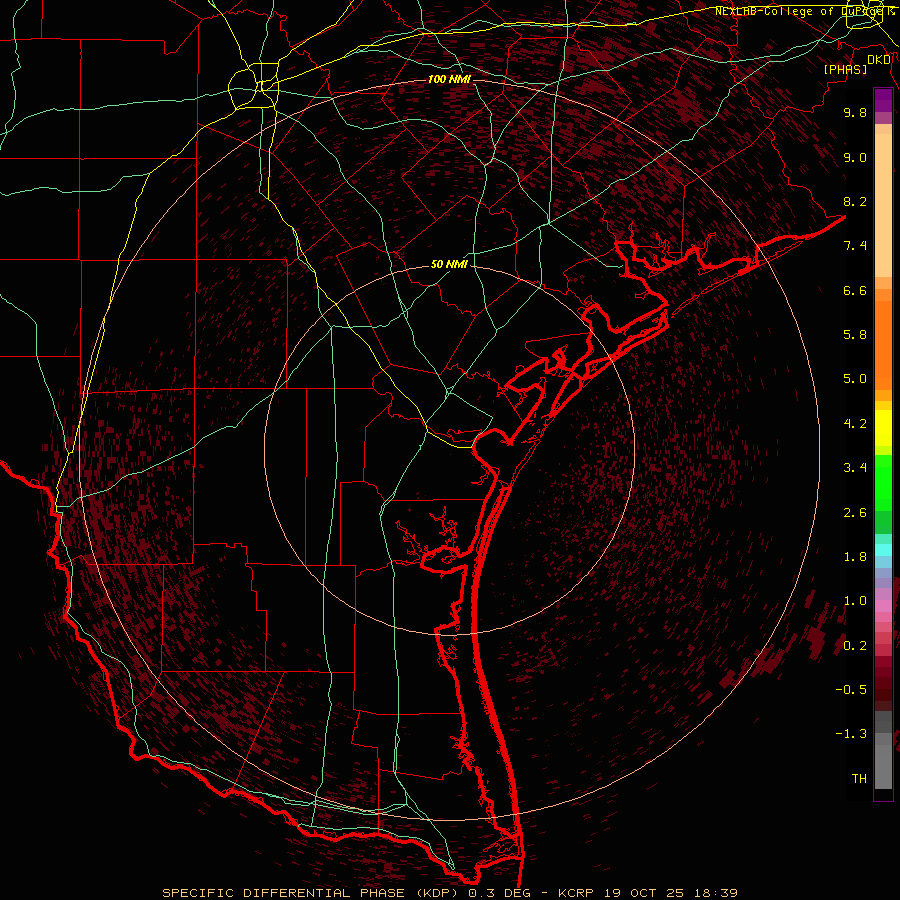The image size is (900, 900).
Task: Click the 2.6 scale value
Action: 855,513
